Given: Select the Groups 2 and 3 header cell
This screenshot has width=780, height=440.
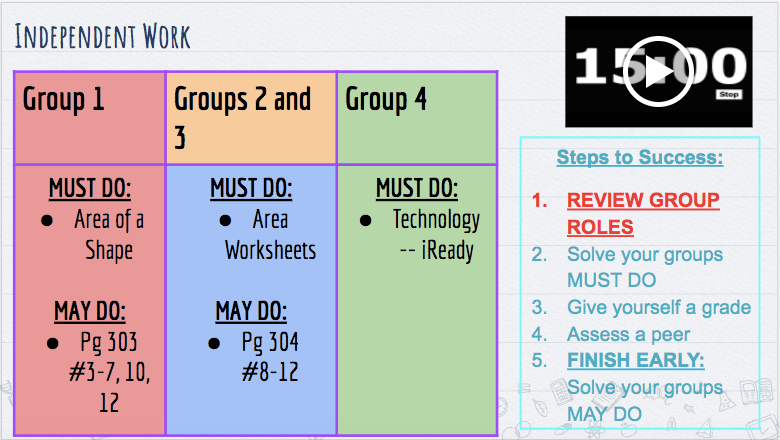Looking at the screenshot, I should click(x=251, y=118).
